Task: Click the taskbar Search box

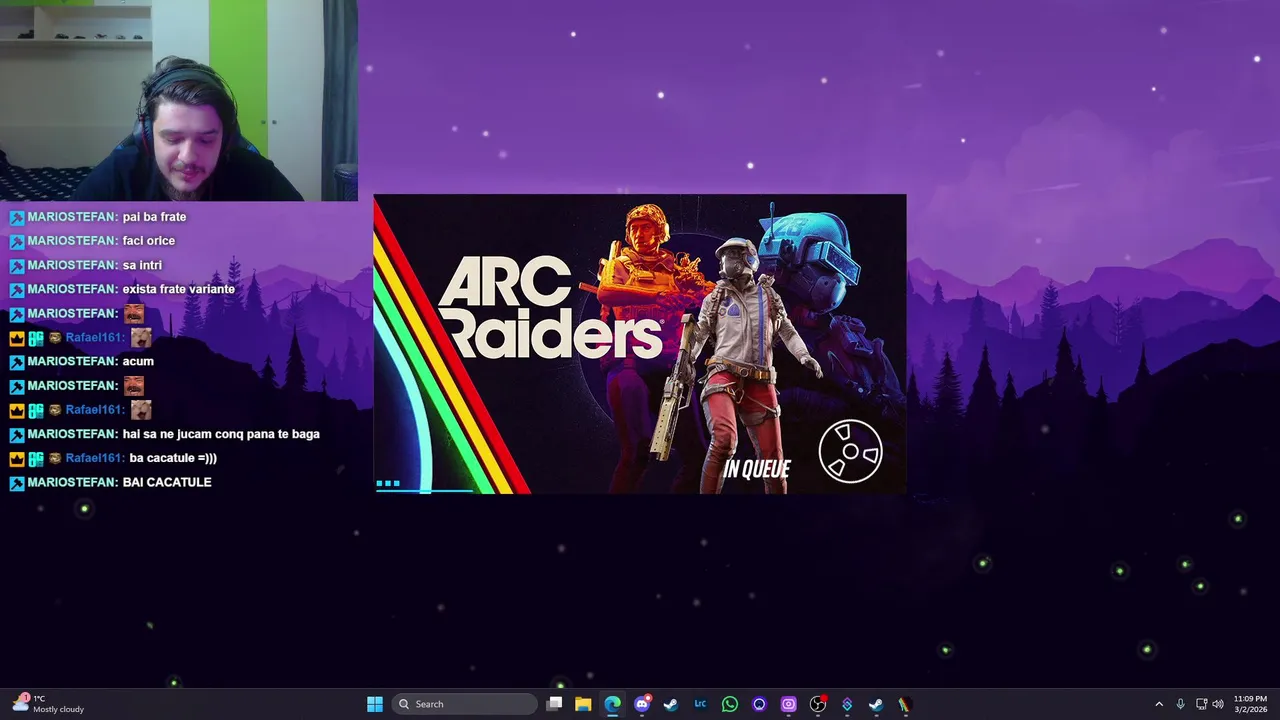Action: (464, 704)
